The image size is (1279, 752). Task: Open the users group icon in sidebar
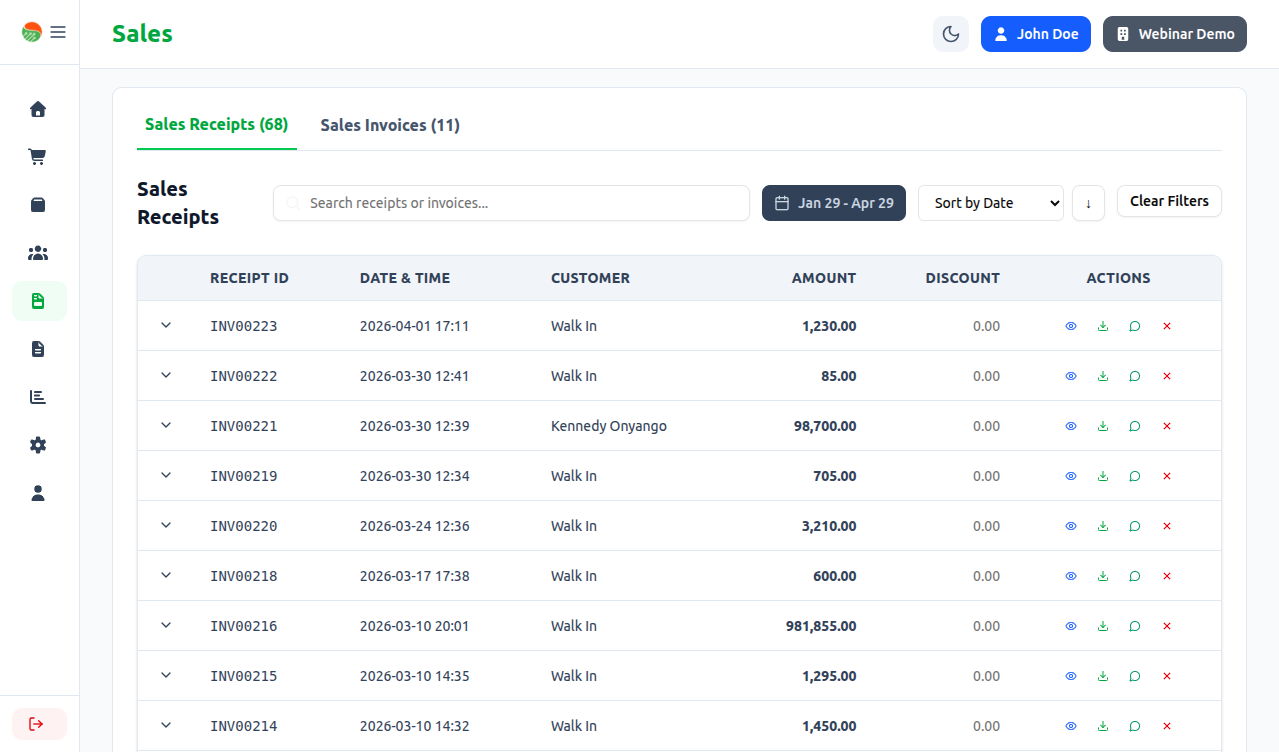38,253
